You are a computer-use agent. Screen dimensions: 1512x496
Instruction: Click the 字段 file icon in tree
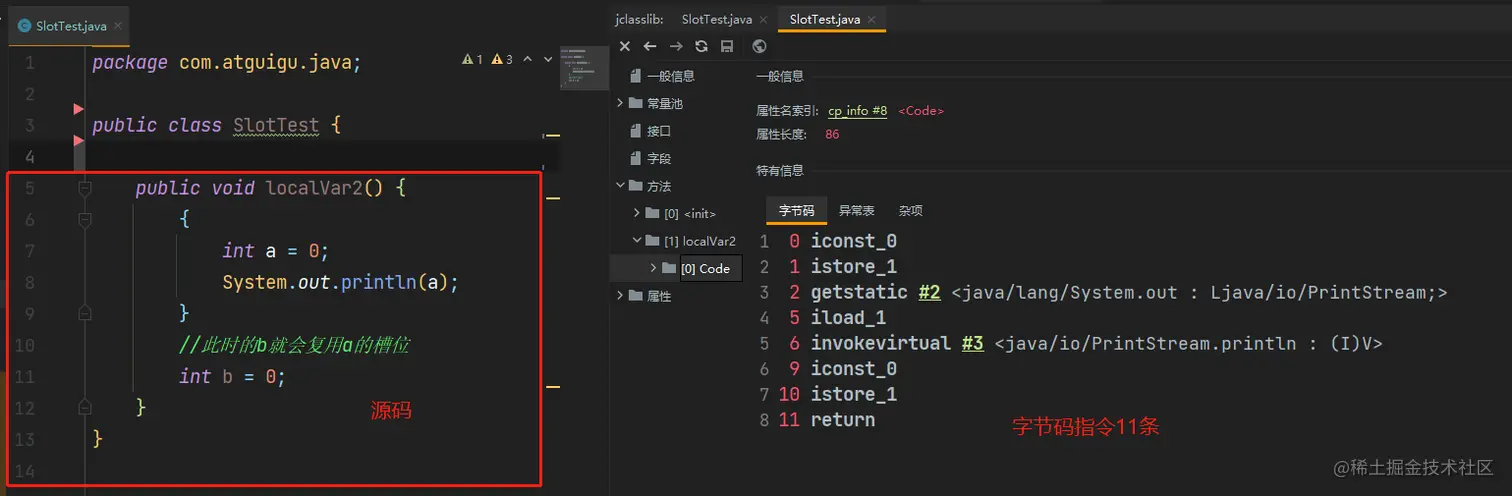tap(636, 159)
